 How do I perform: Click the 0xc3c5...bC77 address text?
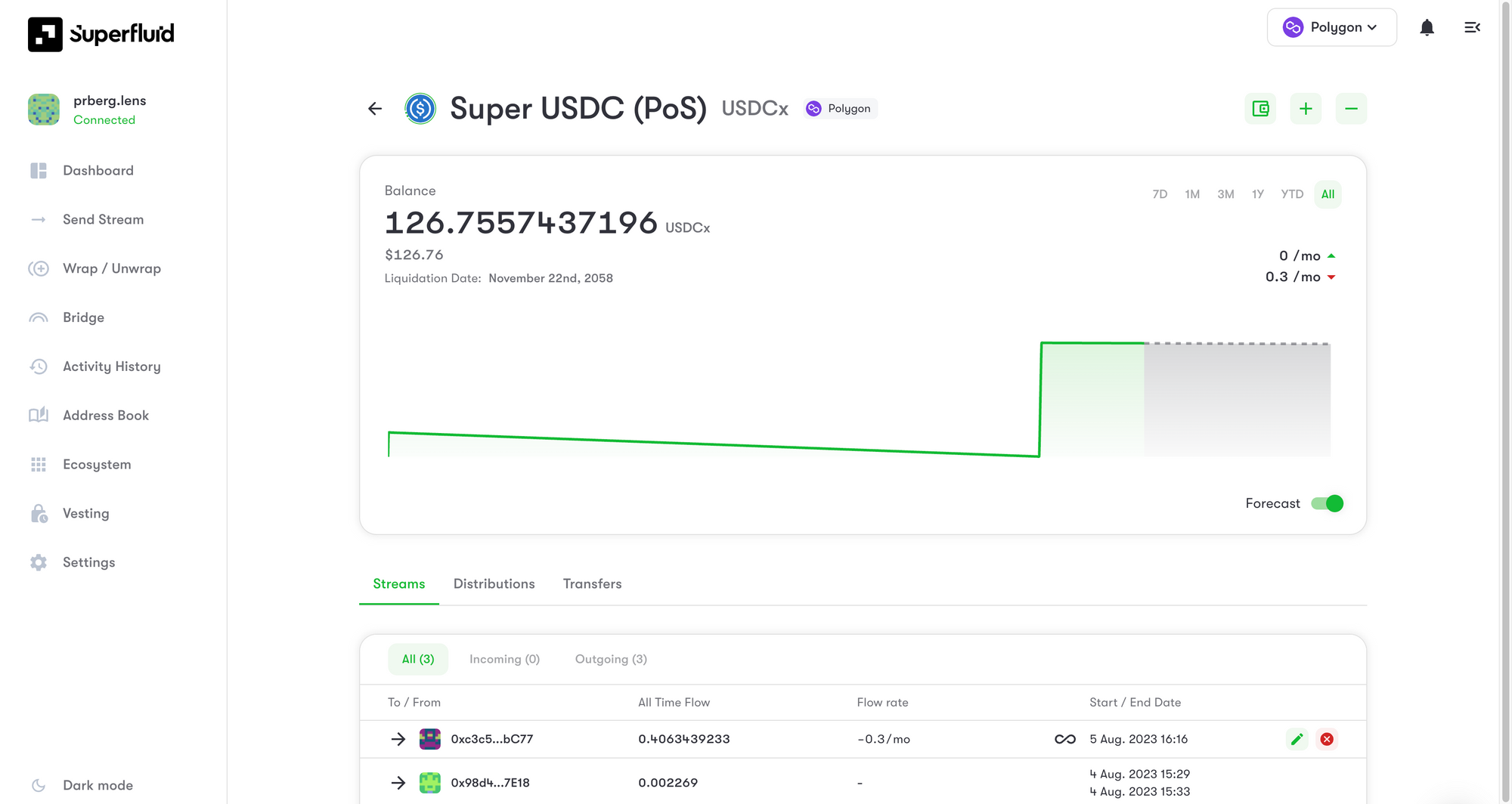[x=492, y=739]
